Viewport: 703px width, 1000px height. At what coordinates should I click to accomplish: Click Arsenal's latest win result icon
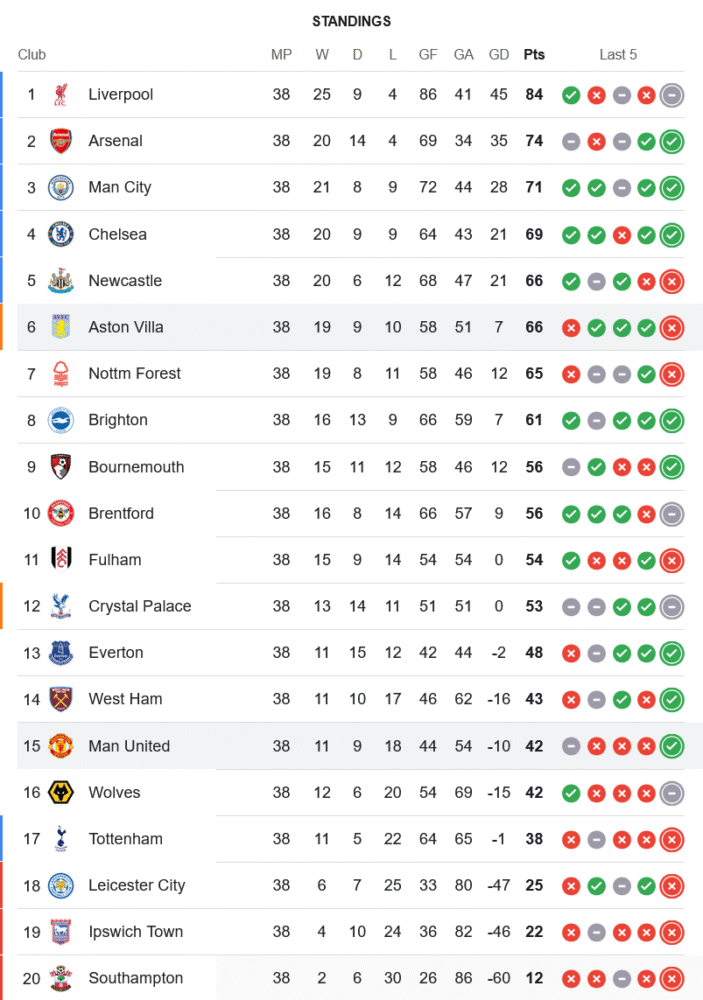(672, 142)
